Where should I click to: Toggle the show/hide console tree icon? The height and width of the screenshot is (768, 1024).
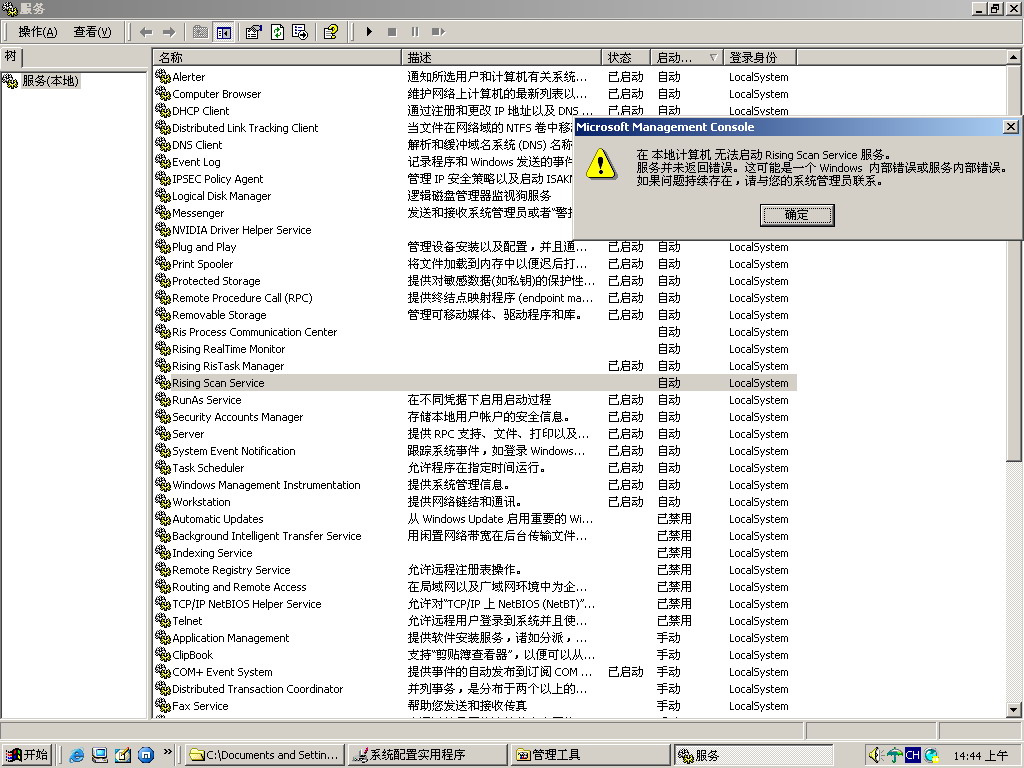(223, 32)
